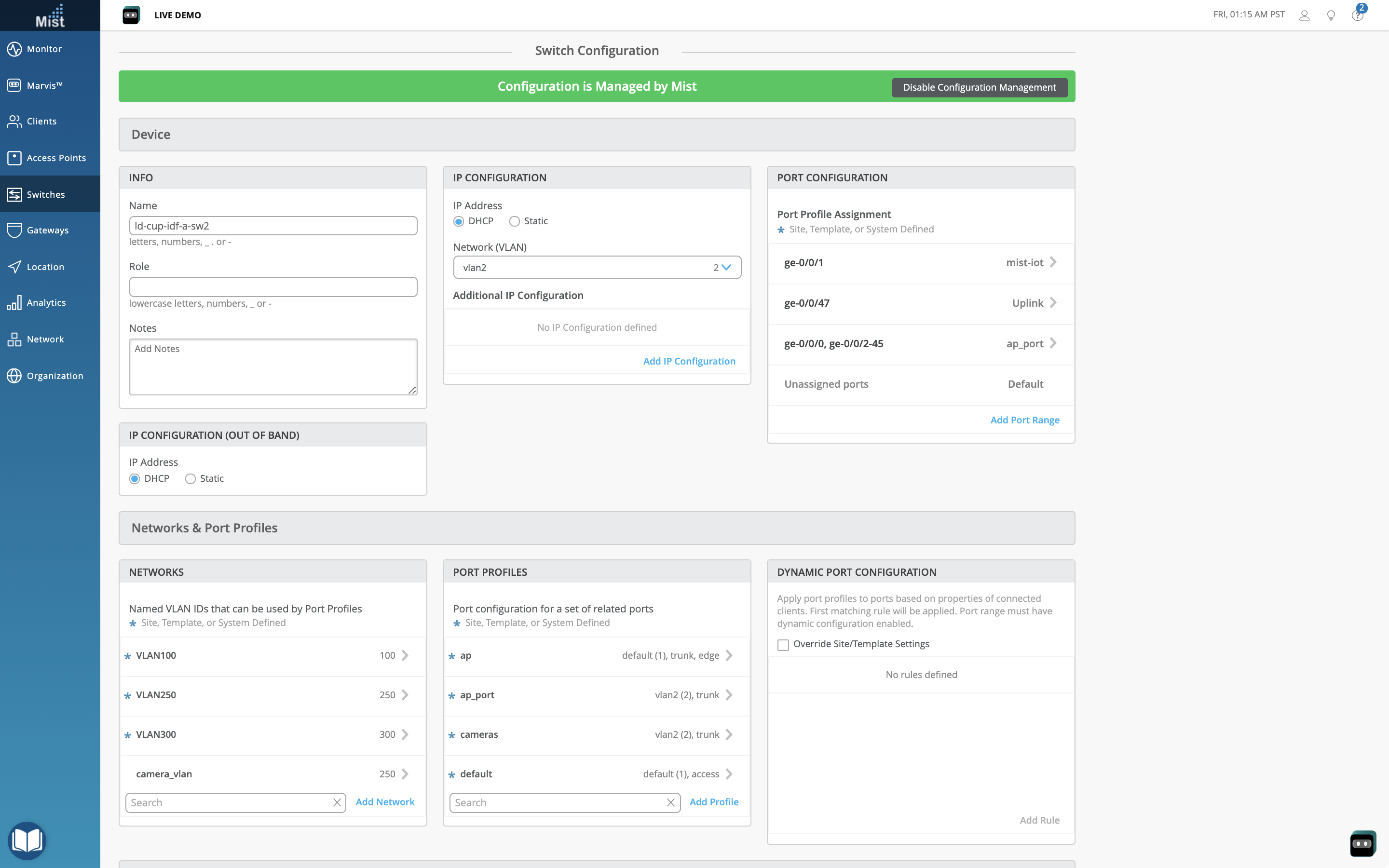Clear the Networks search box

click(x=337, y=802)
